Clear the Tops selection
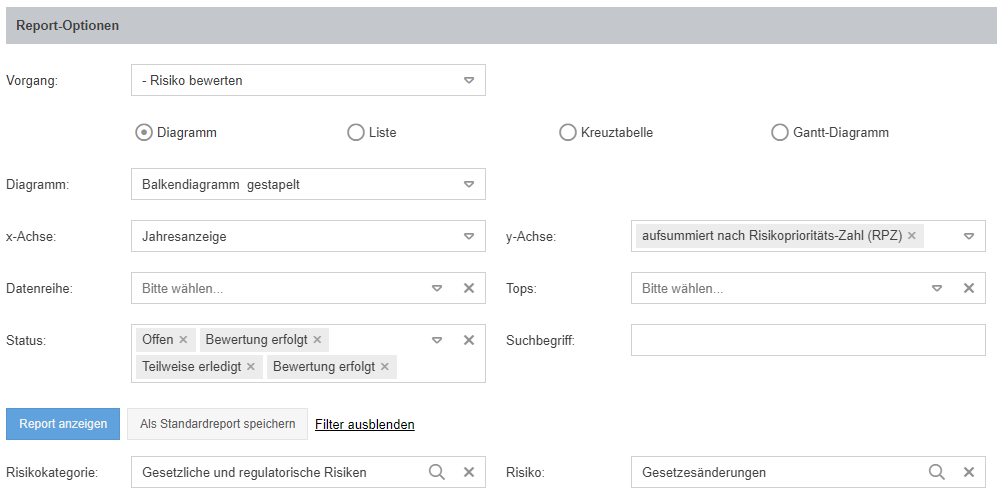Image resolution: width=997 pixels, height=502 pixels. 968,288
